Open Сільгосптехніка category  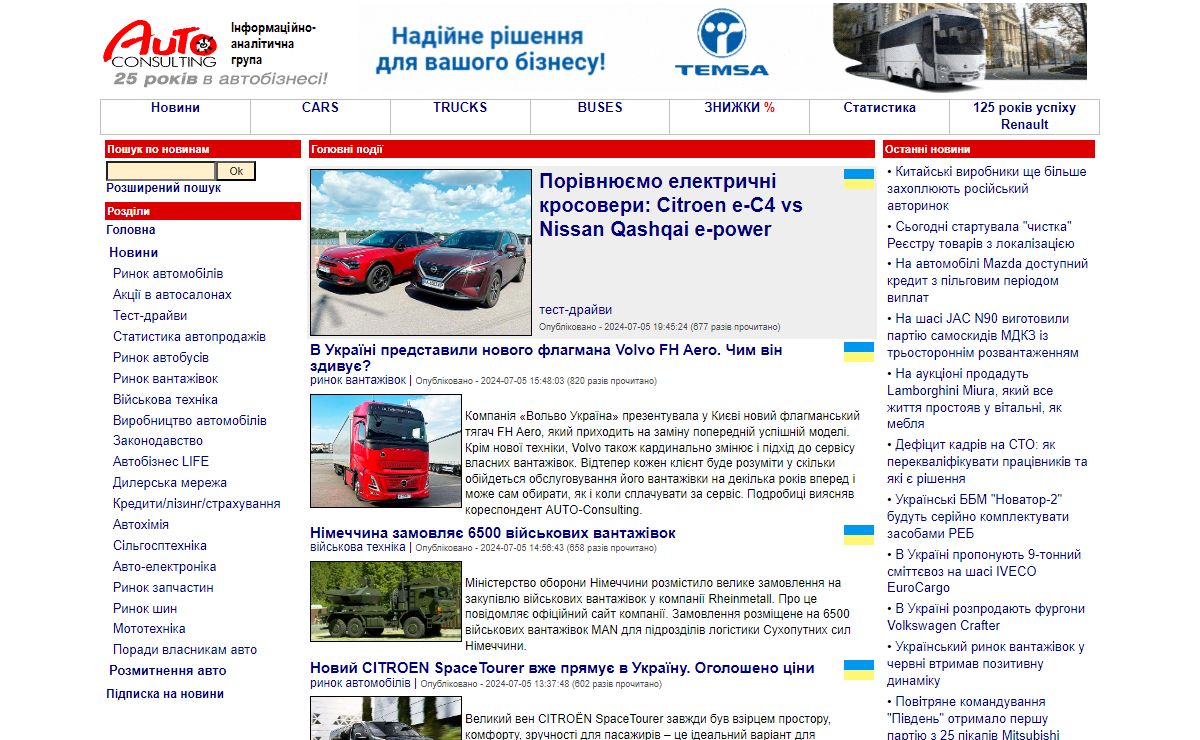160,546
